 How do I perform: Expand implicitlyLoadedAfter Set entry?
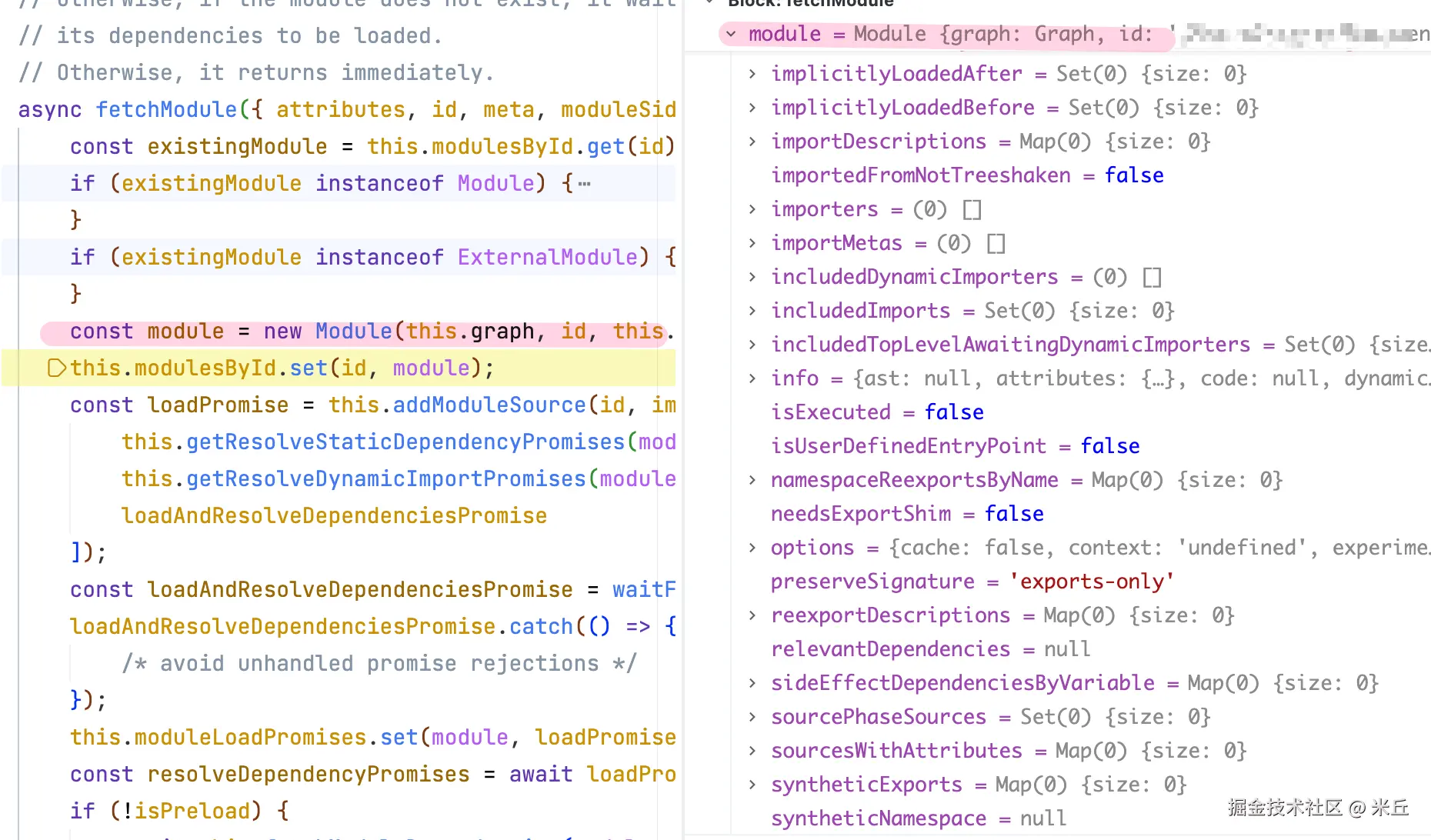click(x=752, y=74)
